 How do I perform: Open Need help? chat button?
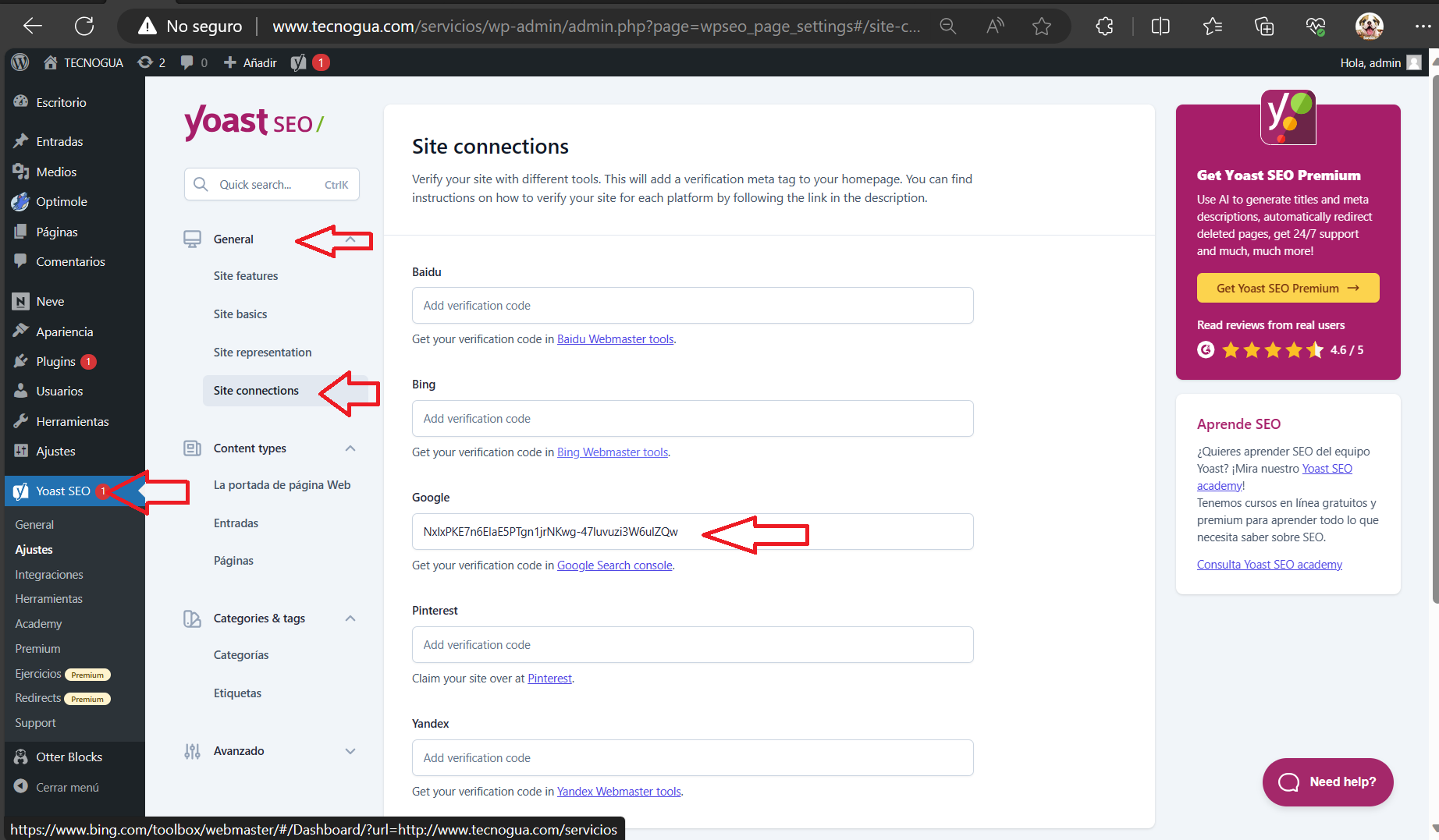[x=1327, y=782]
